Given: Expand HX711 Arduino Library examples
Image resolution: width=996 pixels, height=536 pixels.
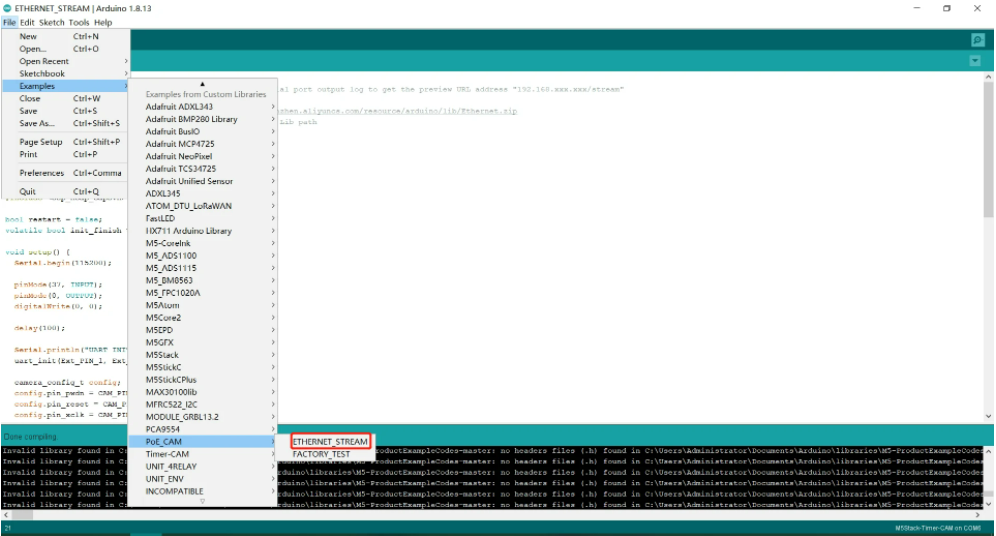Looking at the screenshot, I should pos(203,231).
